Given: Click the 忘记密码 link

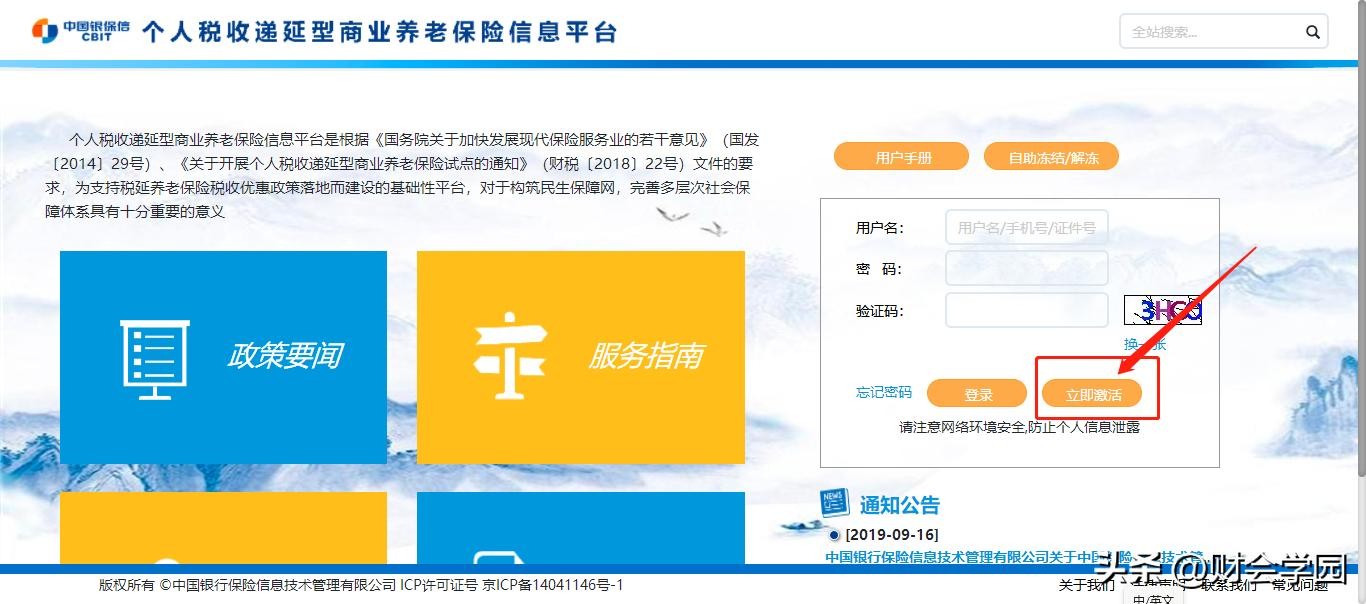Looking at the screenshot, I should click(884, 392).
